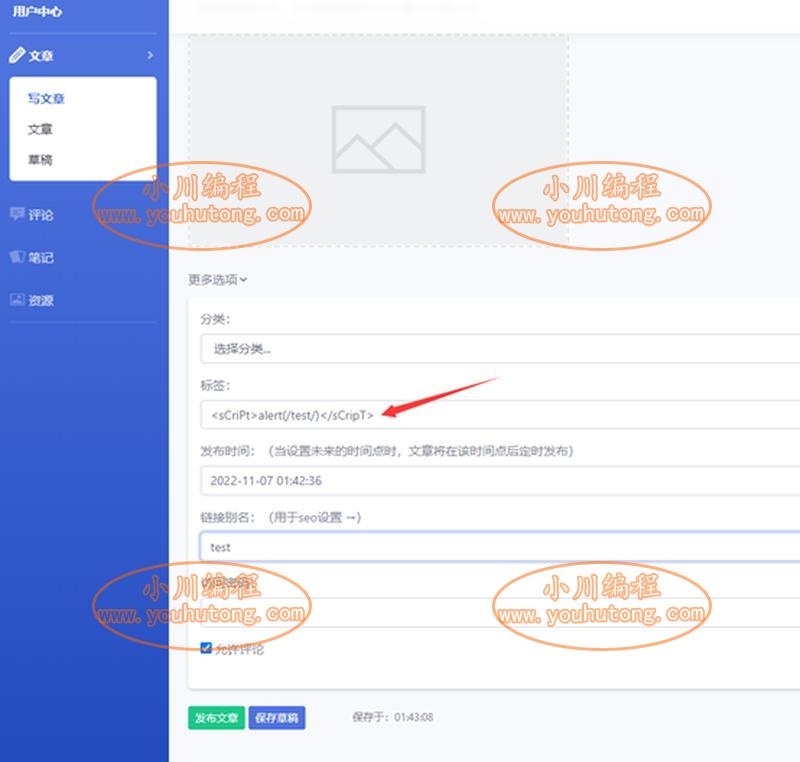This screenshot has width=800, height=762.
Task: Open the 文章 list submenu item
Action: (x=40, y=129)
